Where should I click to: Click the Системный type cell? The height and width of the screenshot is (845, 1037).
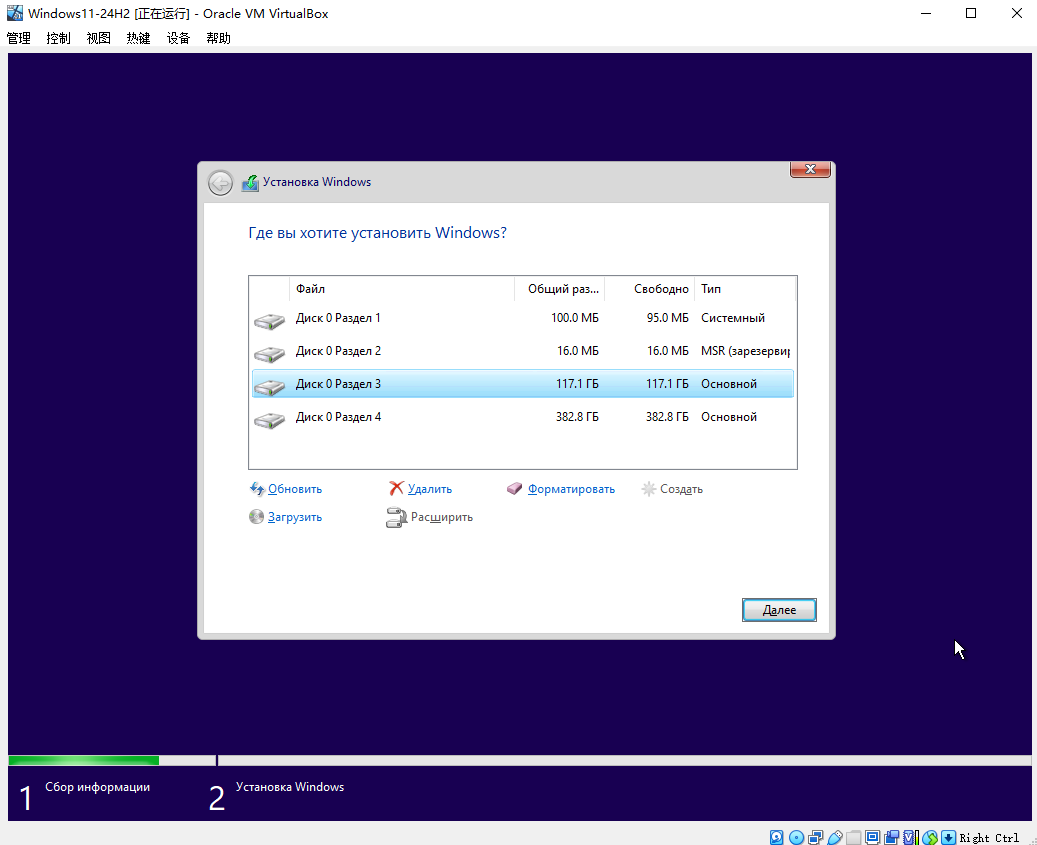(x=733, y=318)
